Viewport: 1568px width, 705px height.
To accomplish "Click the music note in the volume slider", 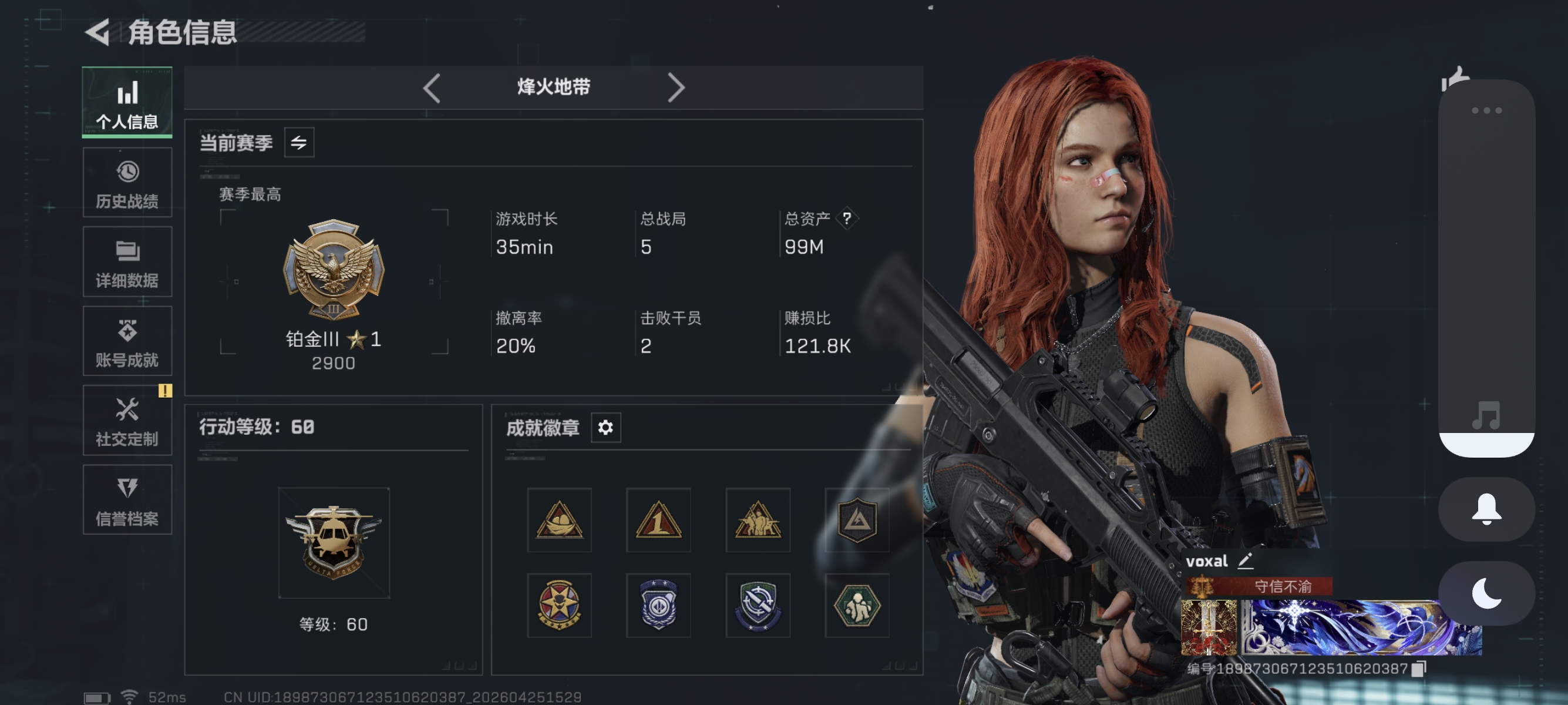I will [1486, 416].
